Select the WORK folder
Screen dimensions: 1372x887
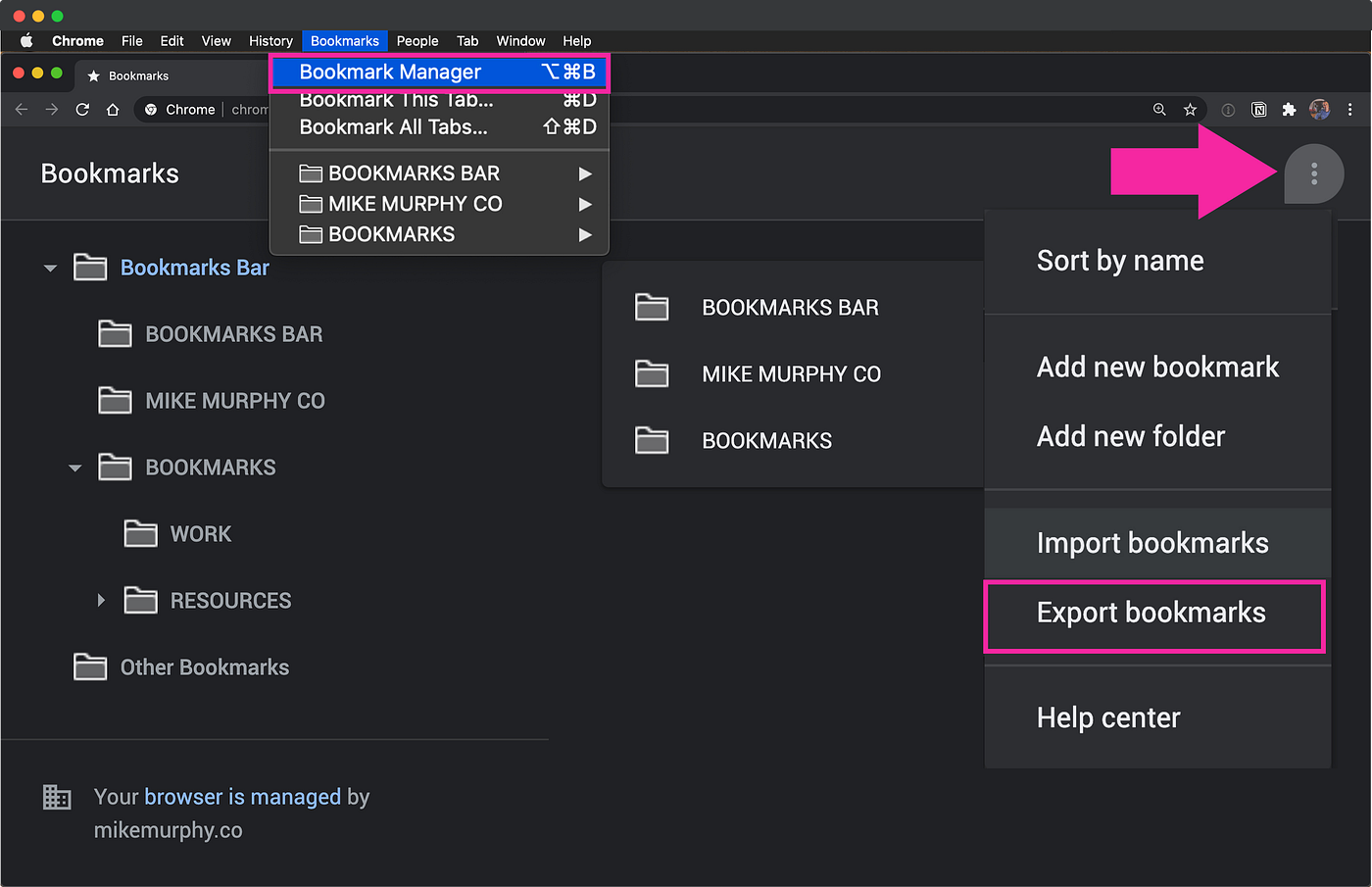[201, 533]
